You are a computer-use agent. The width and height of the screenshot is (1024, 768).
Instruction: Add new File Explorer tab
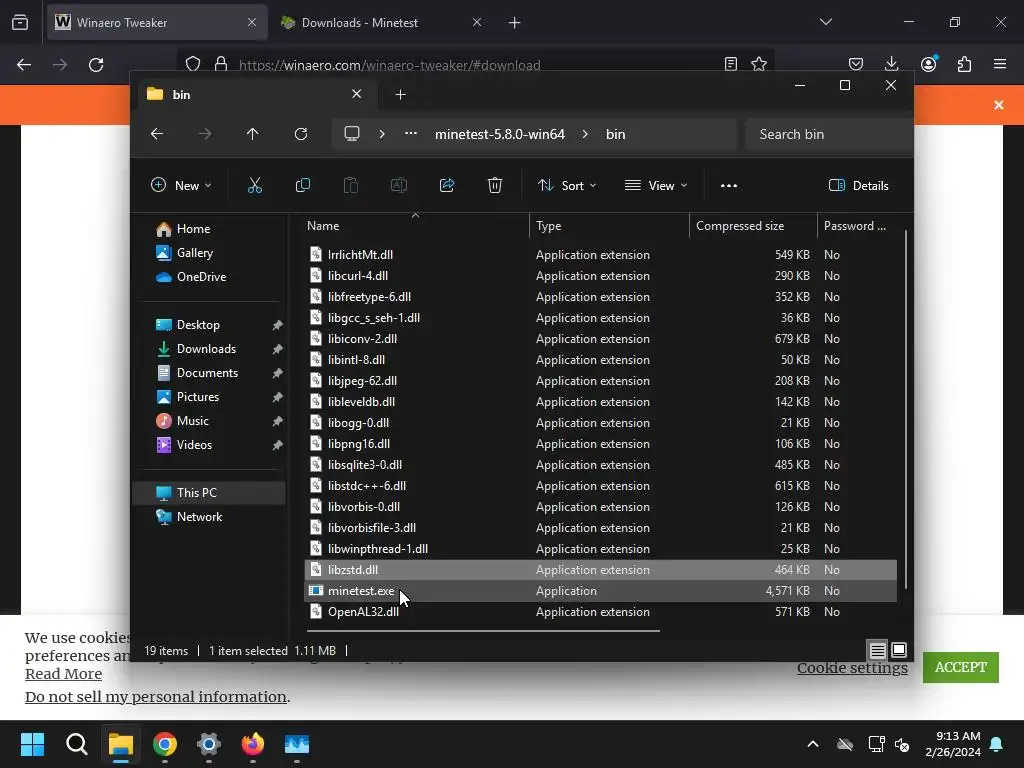(x=400, y=95)
